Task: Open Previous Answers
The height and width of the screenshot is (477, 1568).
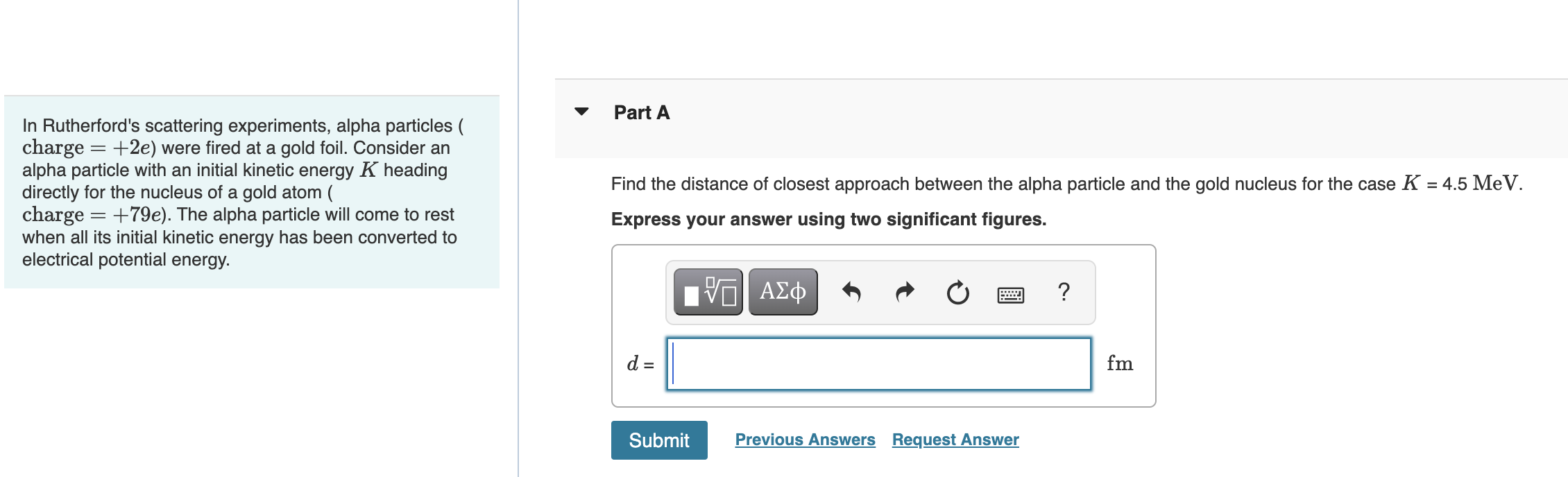Action: pos(805,439)
